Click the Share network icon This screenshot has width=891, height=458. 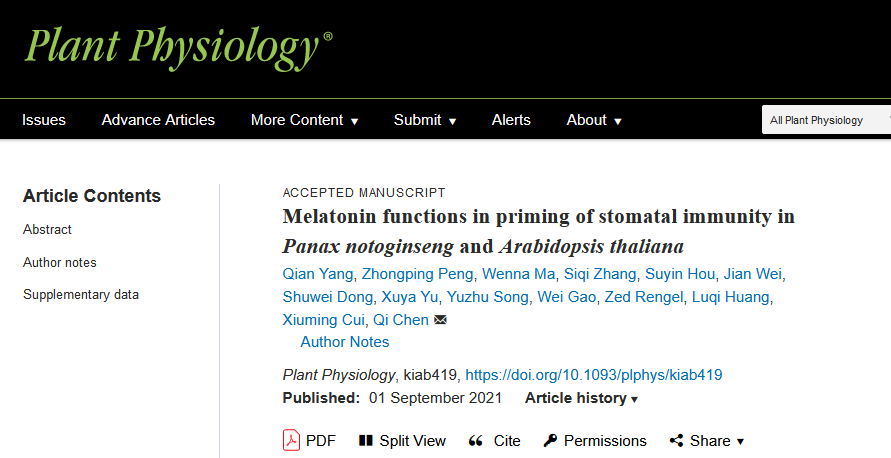pos(676,440)
